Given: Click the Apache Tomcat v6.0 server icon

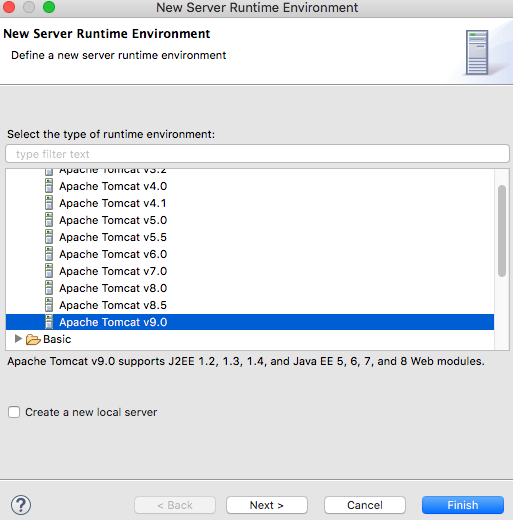Looking at the screenshot, I should 49,254.
